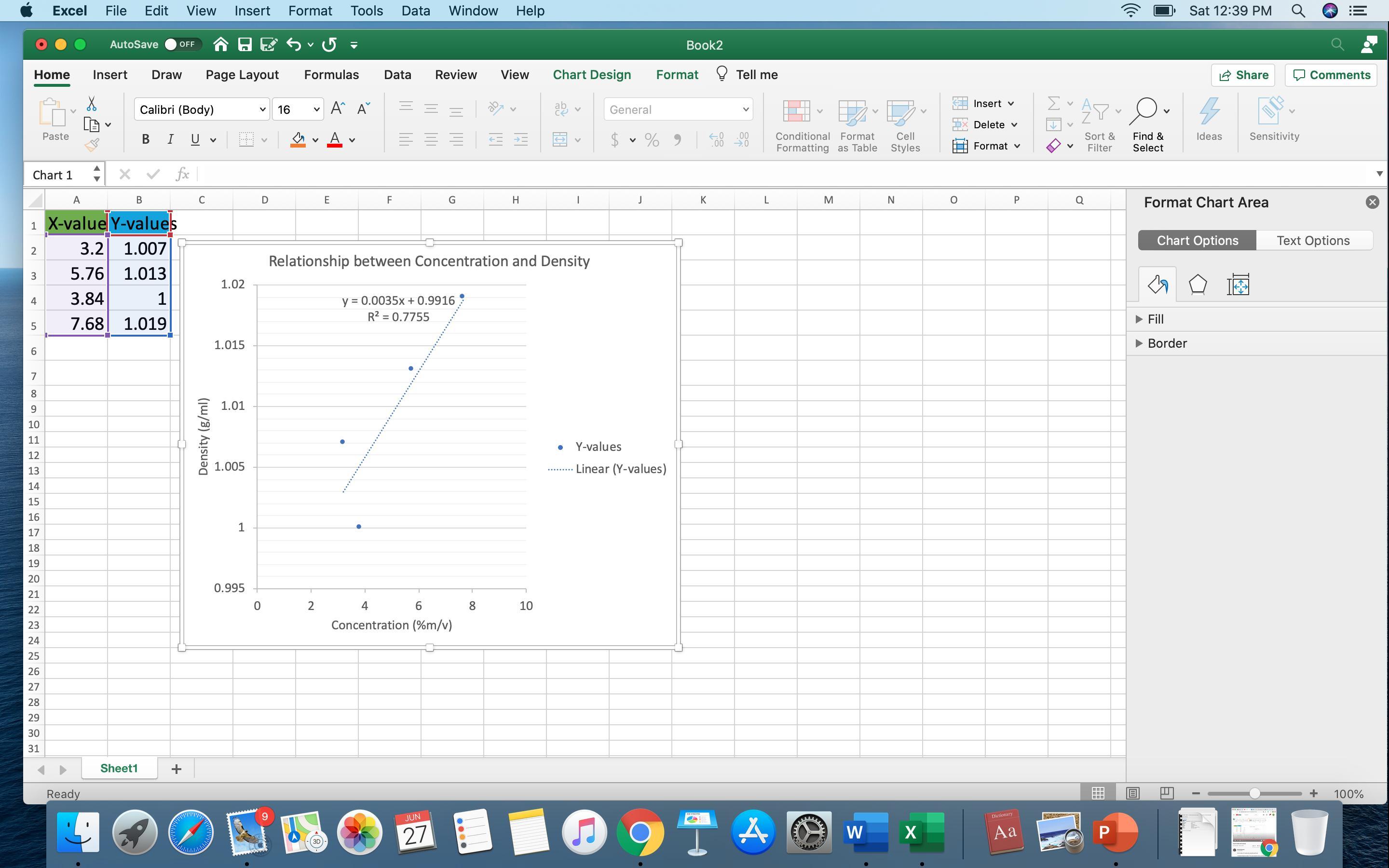Toggle Bold formatting button

point(145,139)
